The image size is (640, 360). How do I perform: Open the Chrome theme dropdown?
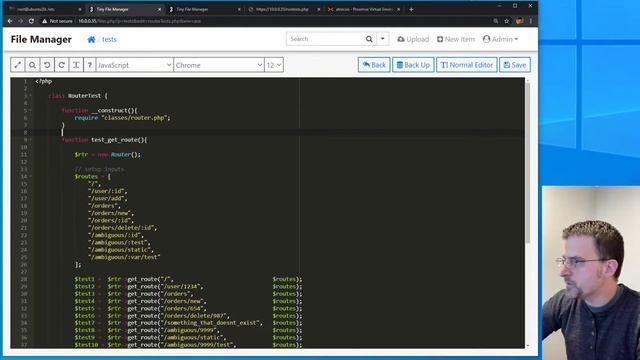(219, 65)
